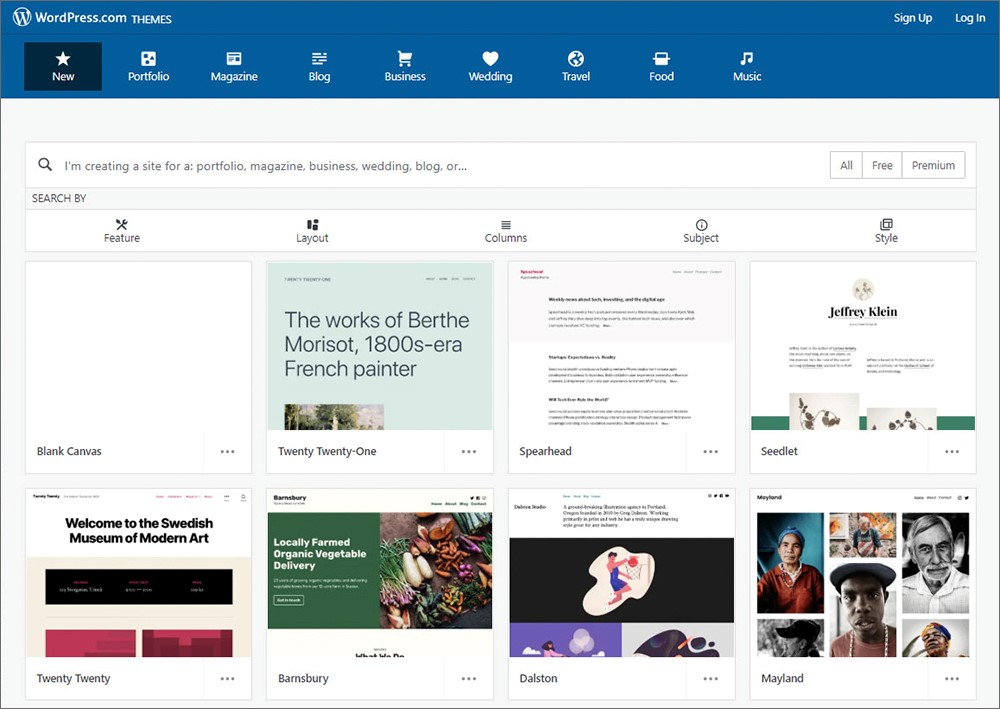Select the New themes tab
The height and width of the screenshot is (709, 1000).
click(x=63, y=66)
